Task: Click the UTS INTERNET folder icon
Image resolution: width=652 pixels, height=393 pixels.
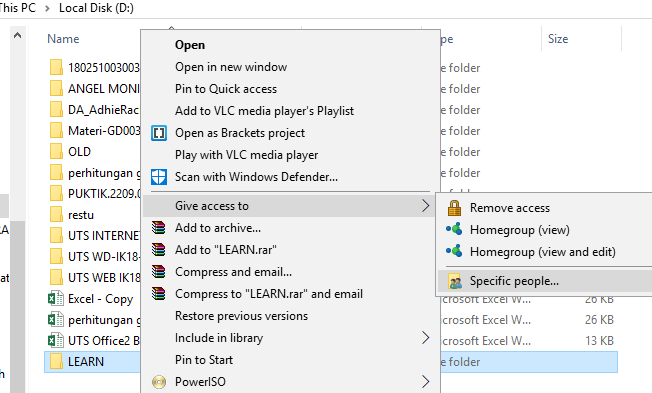Action: point(56,235)
